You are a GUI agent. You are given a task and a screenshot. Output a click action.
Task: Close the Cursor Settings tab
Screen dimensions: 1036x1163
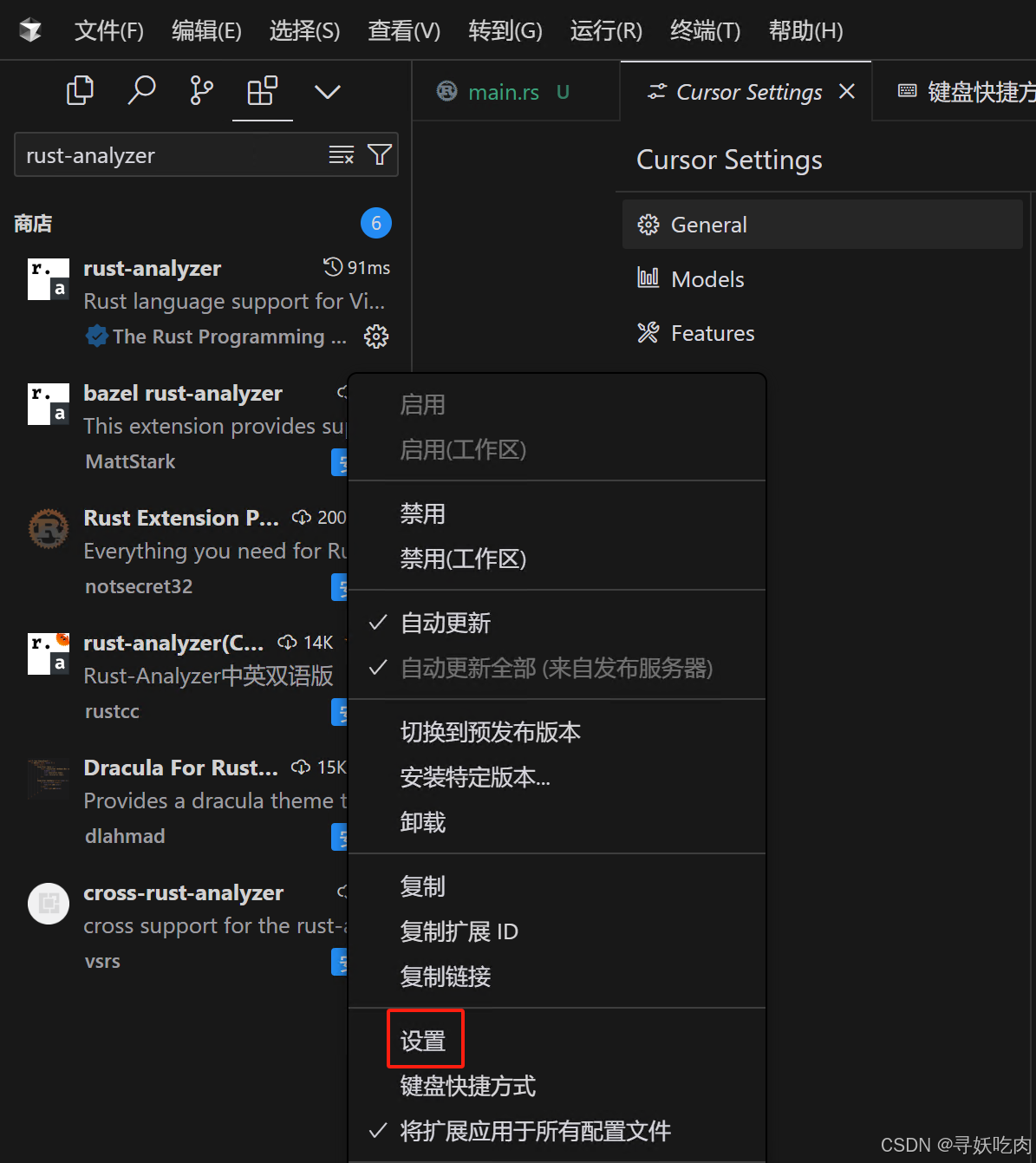(x=847, y=92)
